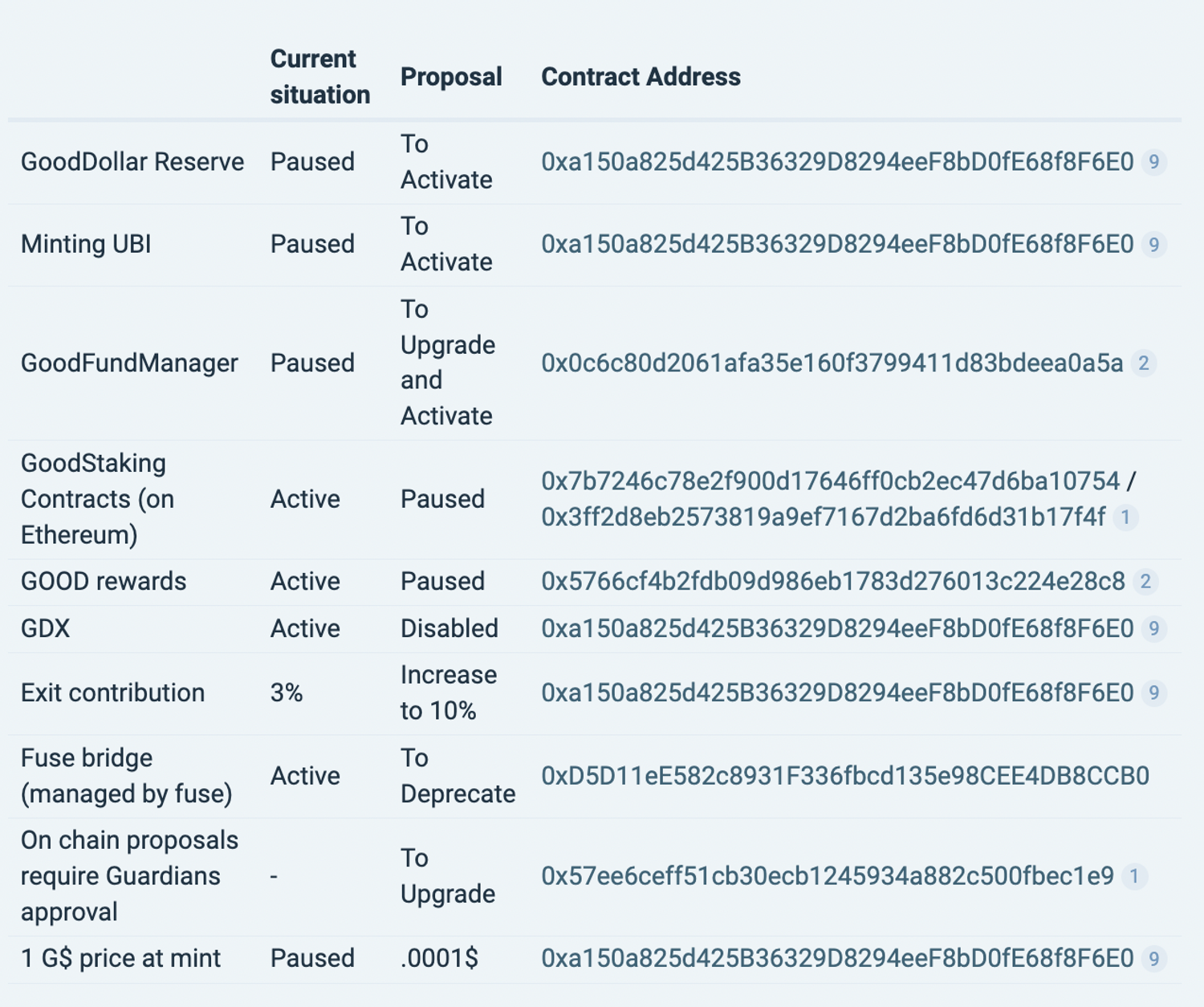
Task: Open the GOOD rewards contract address link
Action: 832,582
